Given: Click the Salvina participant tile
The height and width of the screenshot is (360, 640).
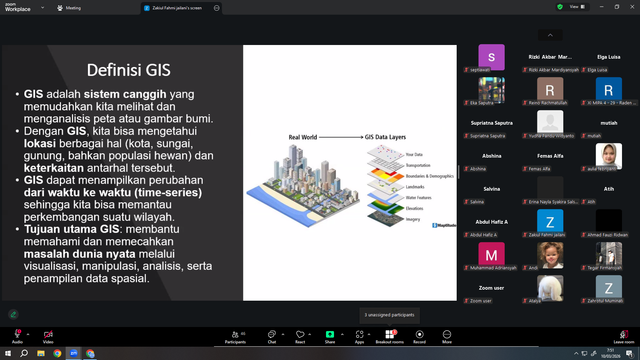Looking at the screenshot, I should click(x=491, y=190).
